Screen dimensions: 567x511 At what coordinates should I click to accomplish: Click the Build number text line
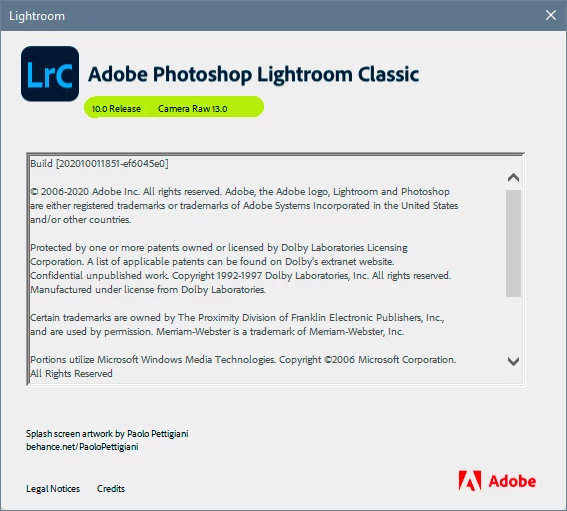click(99, 163)
